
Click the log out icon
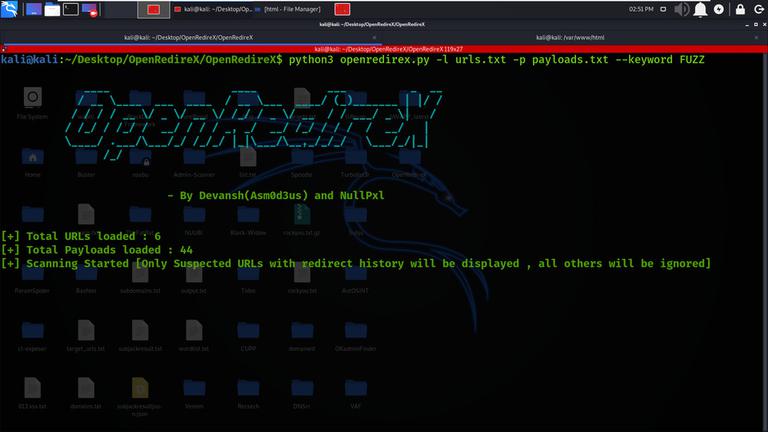[x=759, y=9]
